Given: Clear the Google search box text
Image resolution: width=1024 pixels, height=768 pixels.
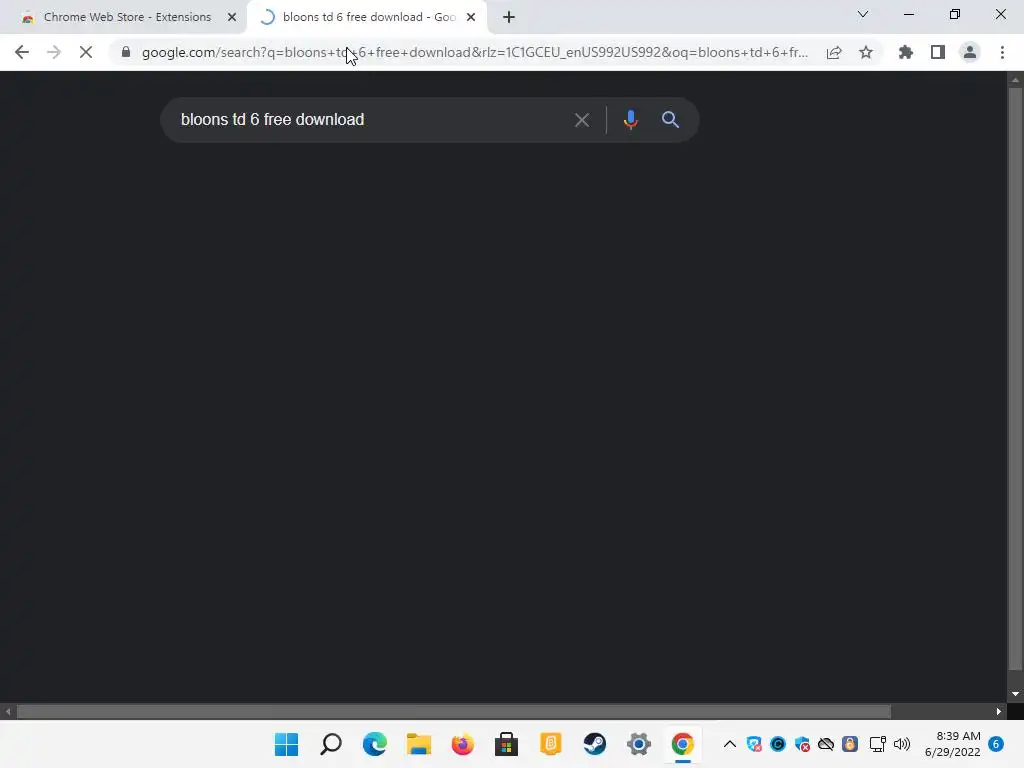Looking at the screenshot, I should 582,120.
